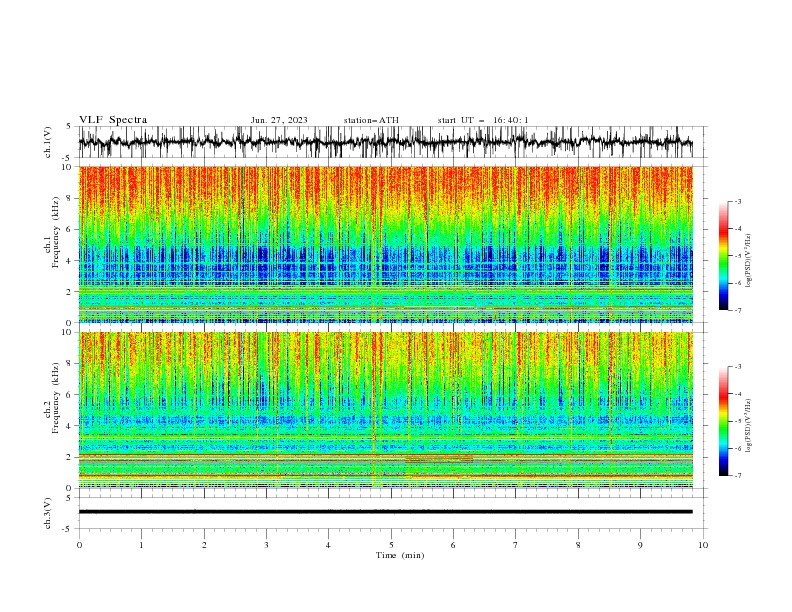This screenshot has width=792, height=612.
Task: Select the date "Jun. 27, 2023"
Action: [x=279, y=120]
